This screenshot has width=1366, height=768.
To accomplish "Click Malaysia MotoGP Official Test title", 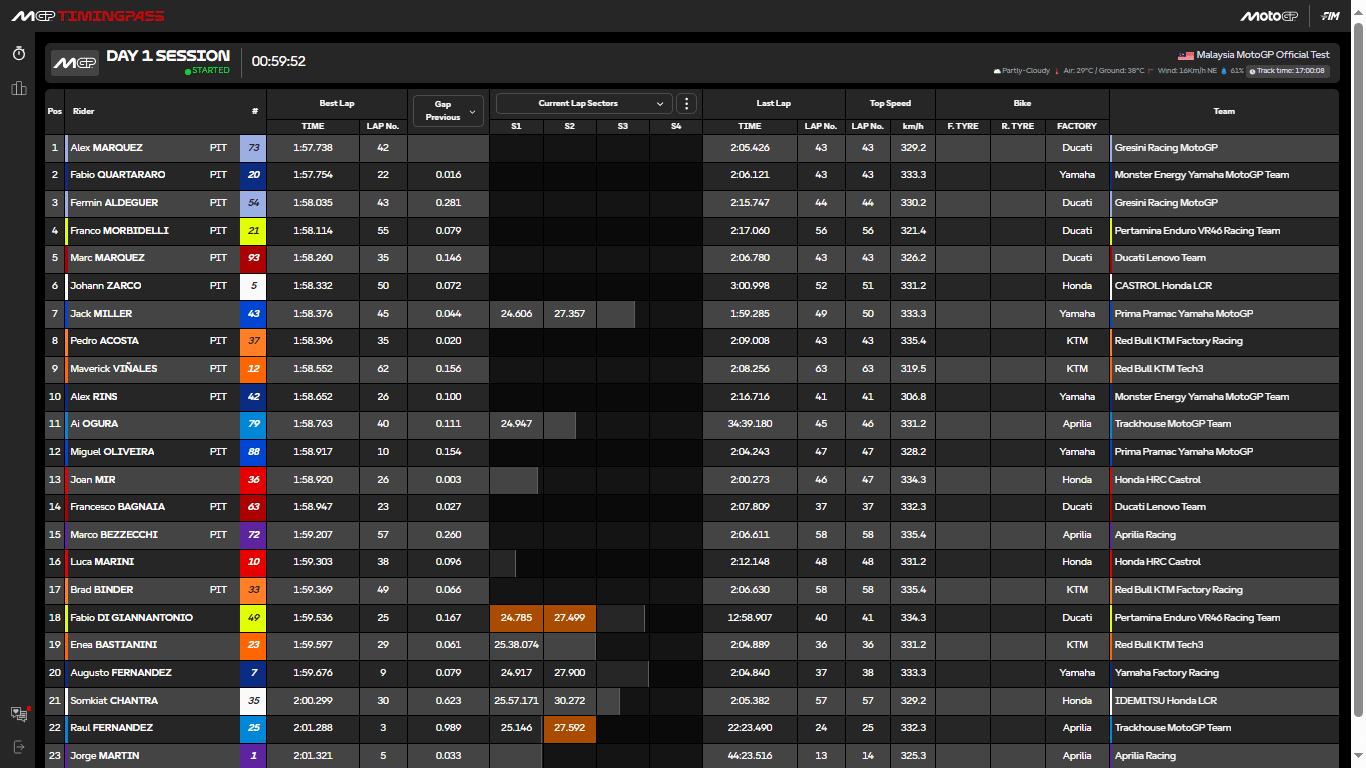I will click(x=1263, y=55).
